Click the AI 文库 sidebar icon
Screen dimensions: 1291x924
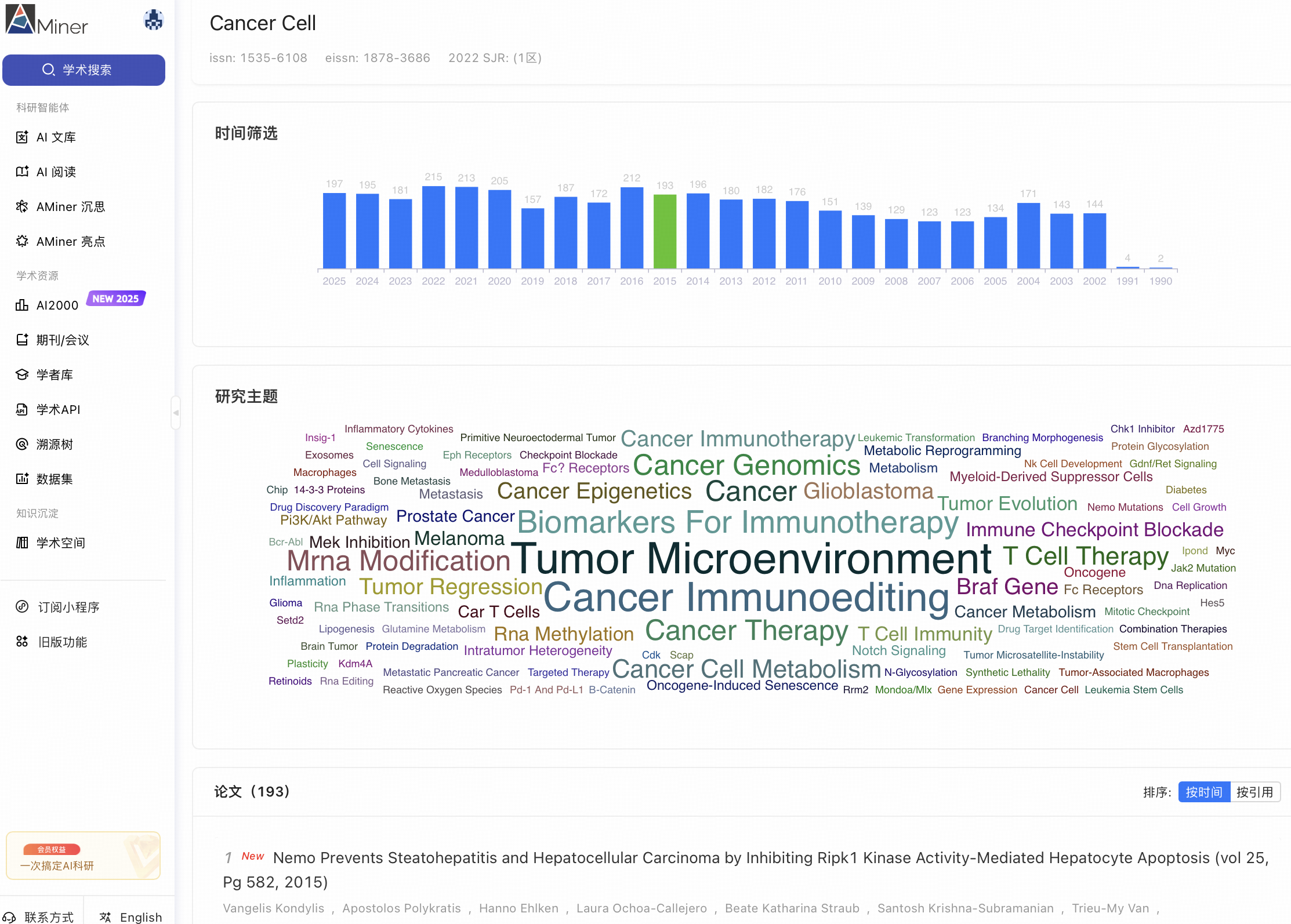22,137
